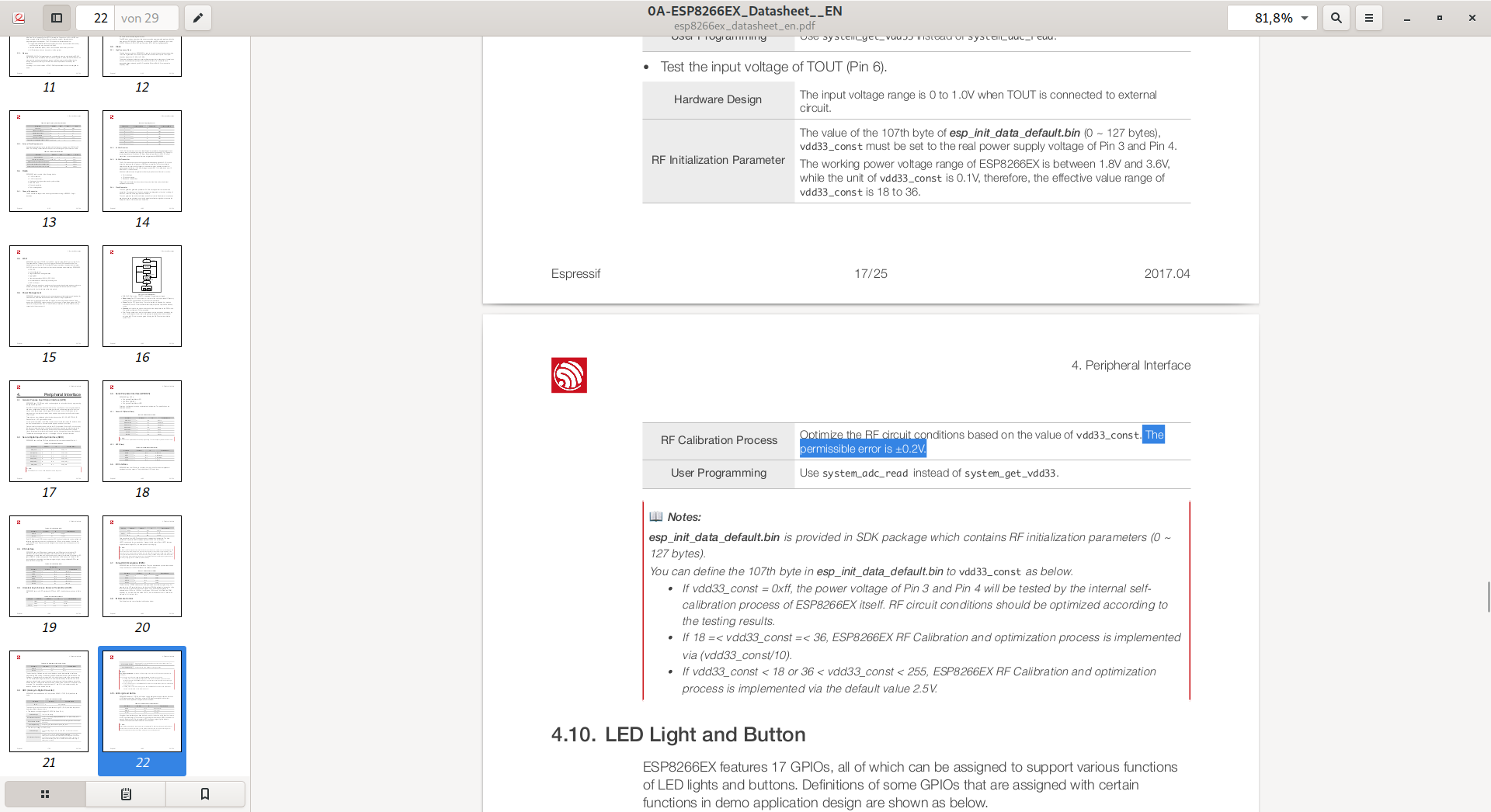The image size is (1491, 812).
Task: Click the Notes book icon
Action: (656, 516)
